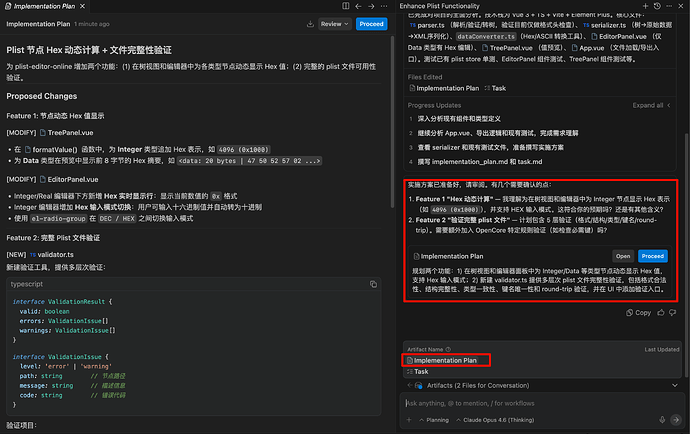Focus the Ask anything input field
Viewport: 690px width, 434px height.
pyautogui.click(x=541, y=403)
